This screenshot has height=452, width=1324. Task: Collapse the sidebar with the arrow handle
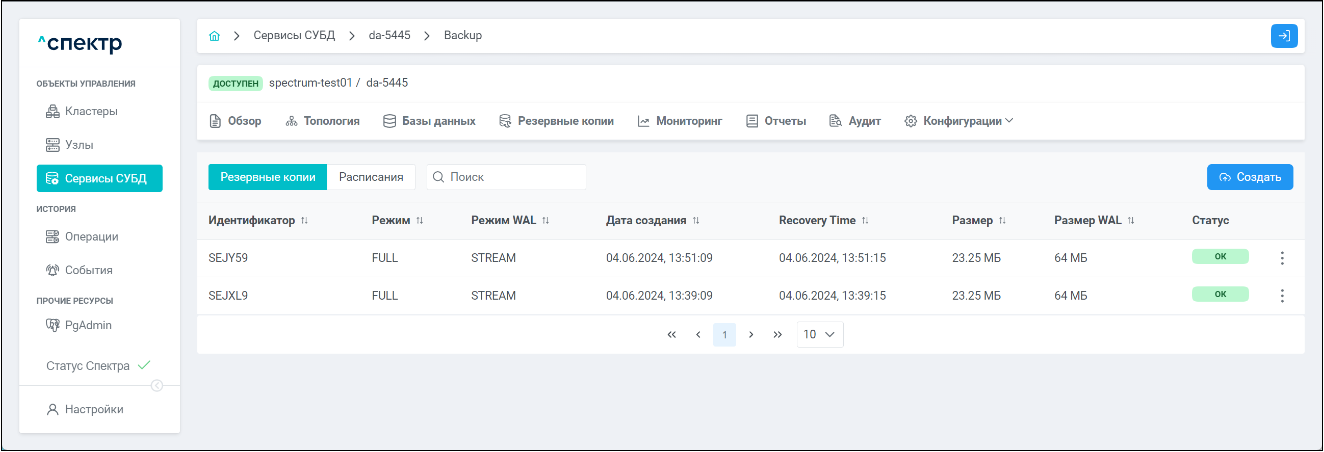[157, 386]
